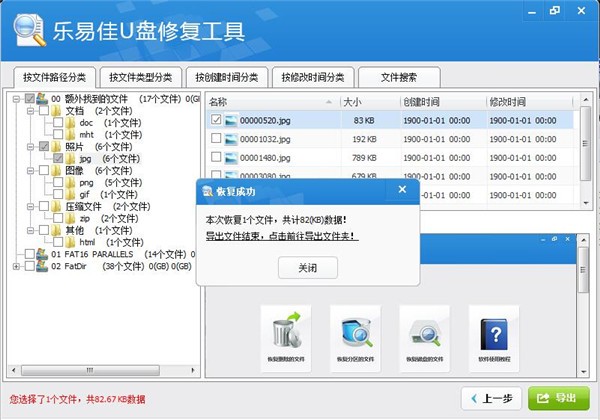Screen dimensions: 600x420
Task: Uncheck the 00000520.jpg file checkbox
Action: [216, 120]
